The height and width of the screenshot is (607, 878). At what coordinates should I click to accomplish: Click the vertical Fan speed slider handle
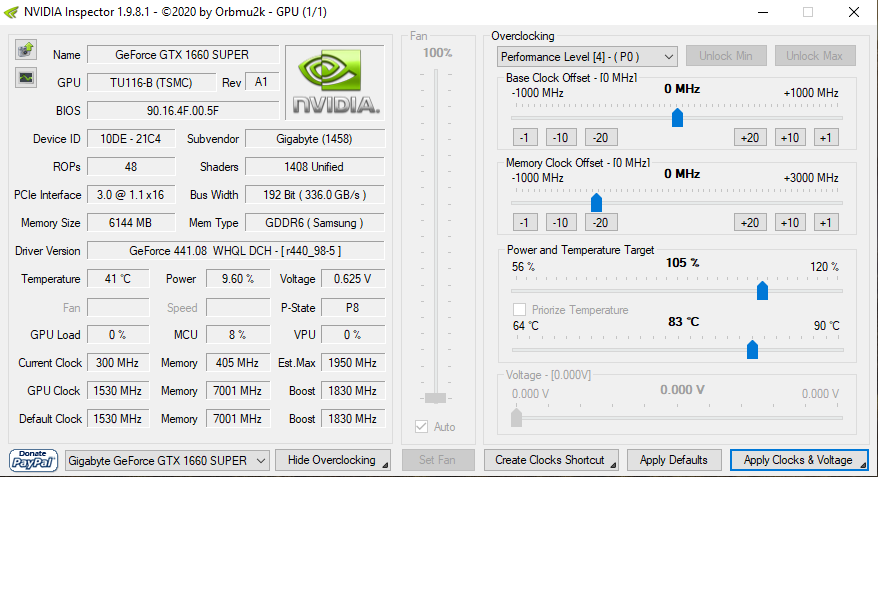pyautogui.click(x=435, y=398)
